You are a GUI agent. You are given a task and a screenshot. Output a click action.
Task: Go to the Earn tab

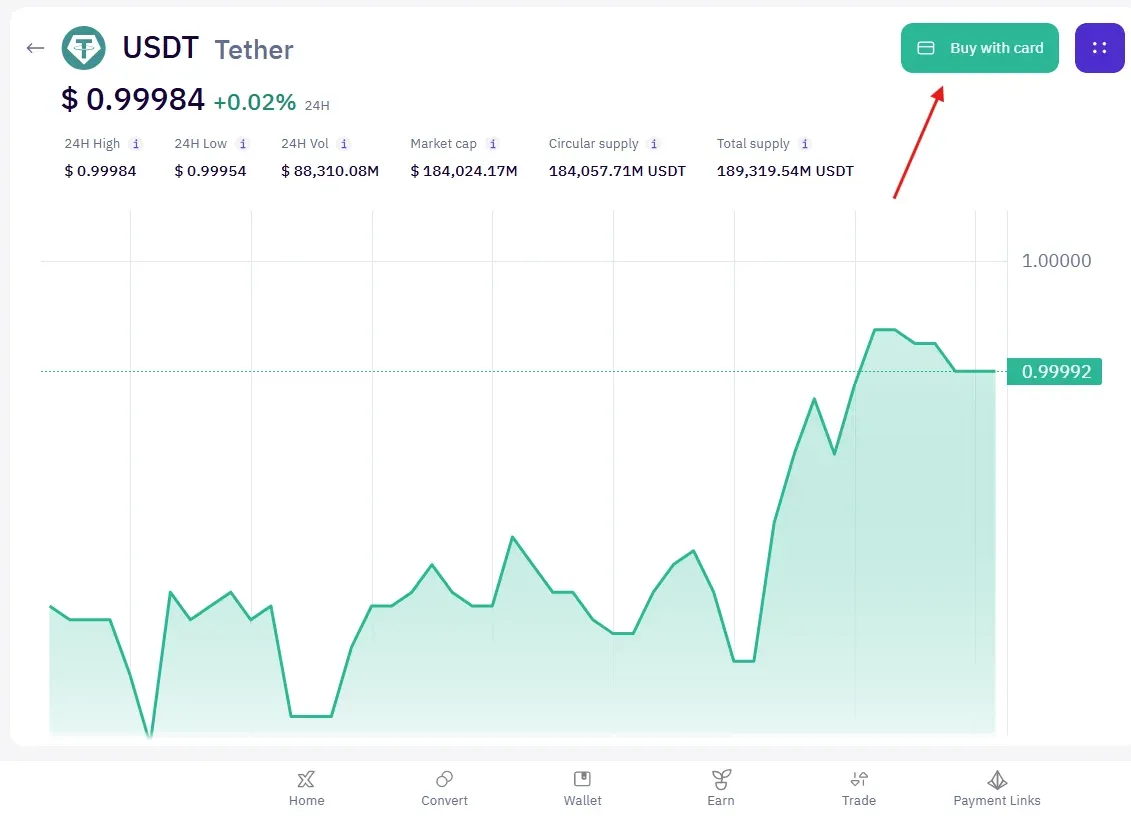pos(721,788)
